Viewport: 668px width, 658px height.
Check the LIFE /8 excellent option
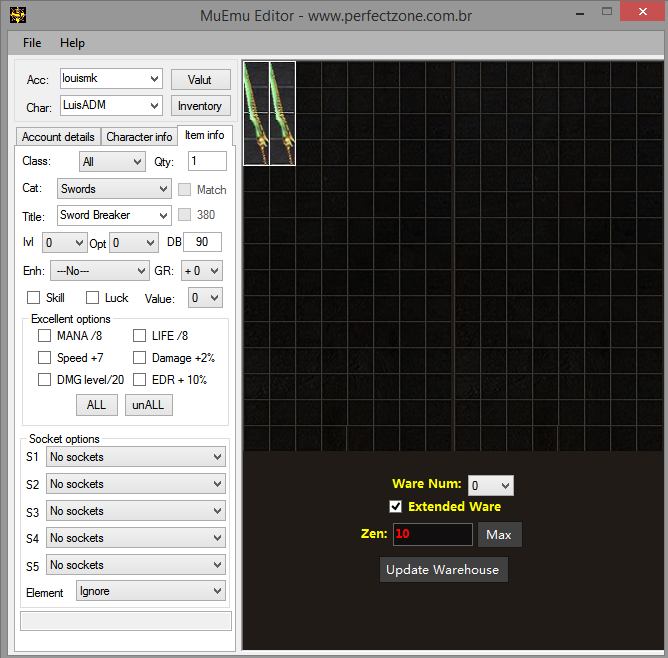click(x=139, y=336)
